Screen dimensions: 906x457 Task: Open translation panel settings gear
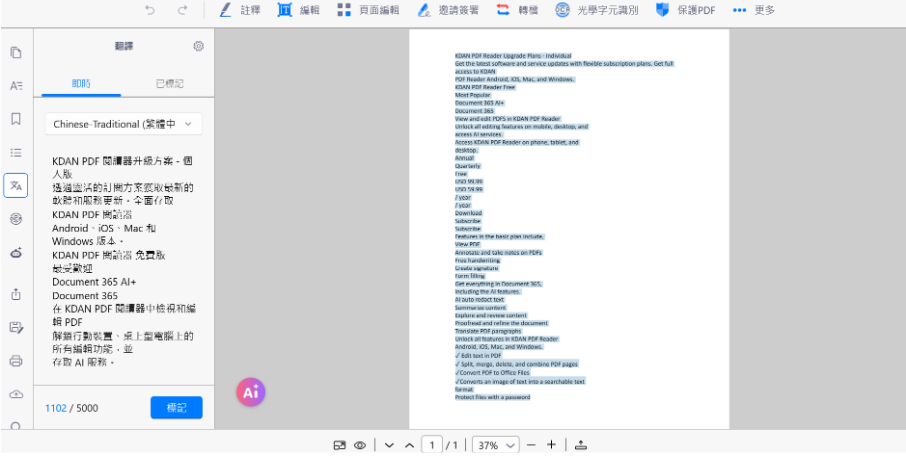coord(199,46)
